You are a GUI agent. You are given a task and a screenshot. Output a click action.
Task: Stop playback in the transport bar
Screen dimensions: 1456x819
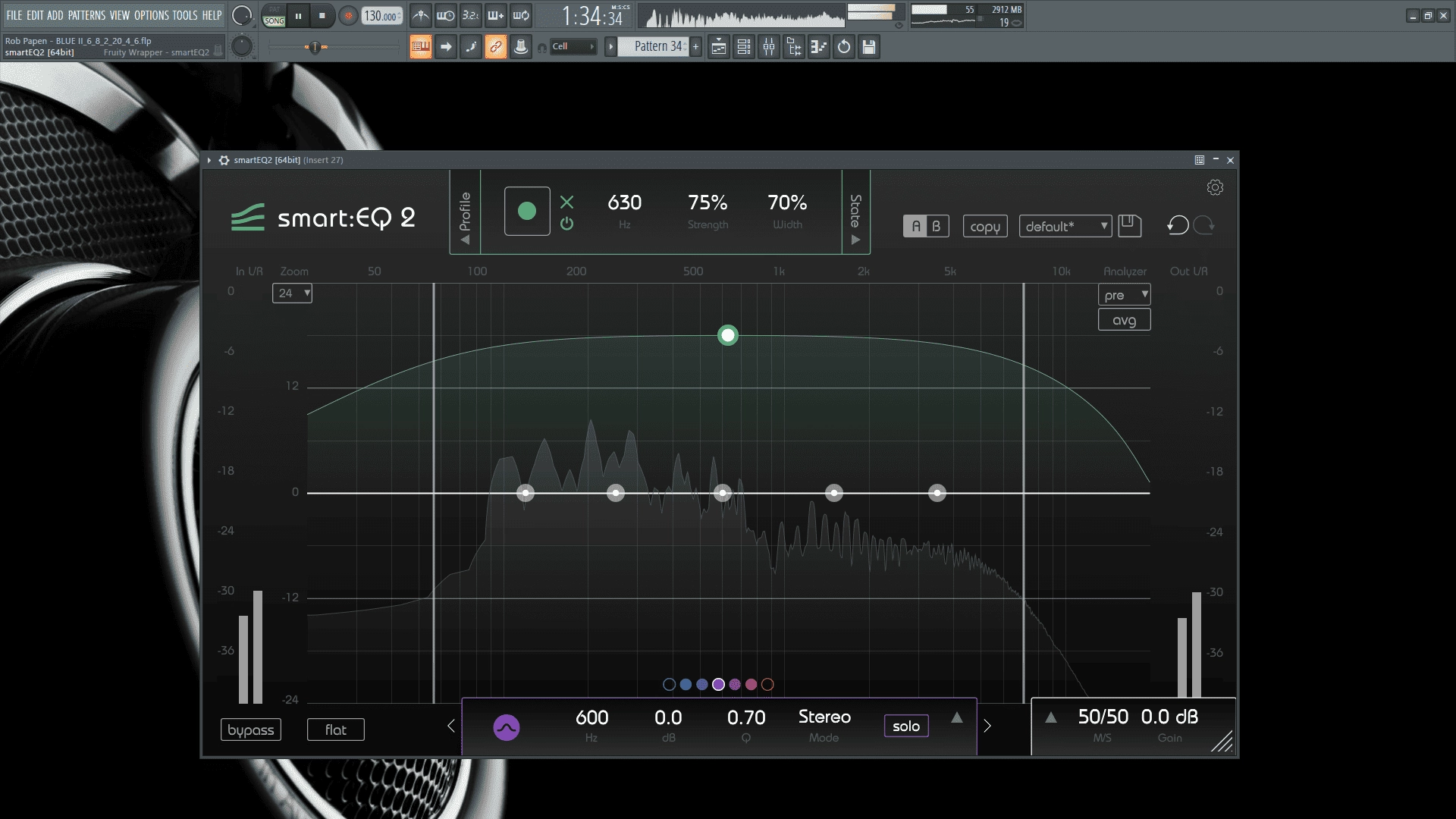(322, 16)
